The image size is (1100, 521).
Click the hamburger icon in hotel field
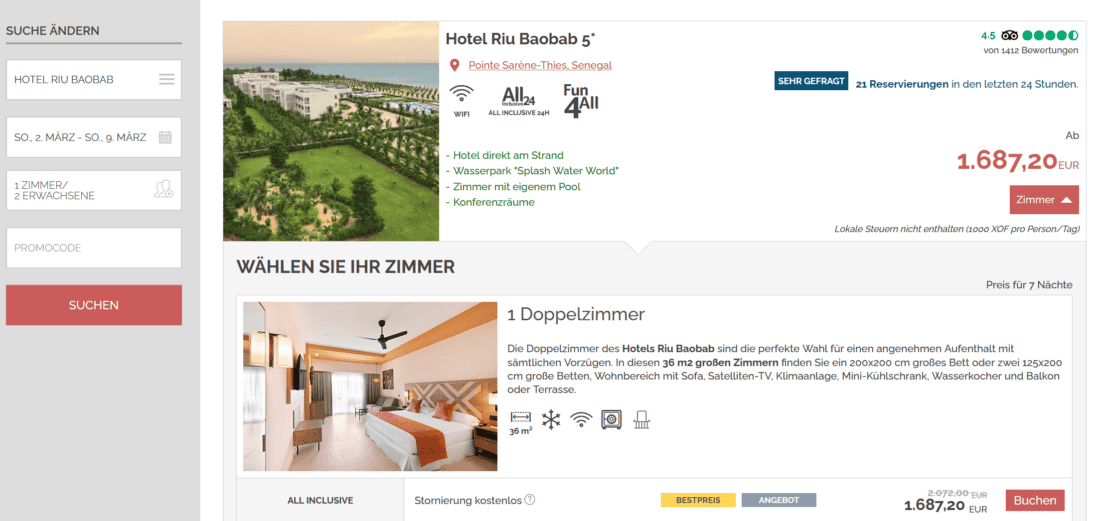[x=166, y=79]
